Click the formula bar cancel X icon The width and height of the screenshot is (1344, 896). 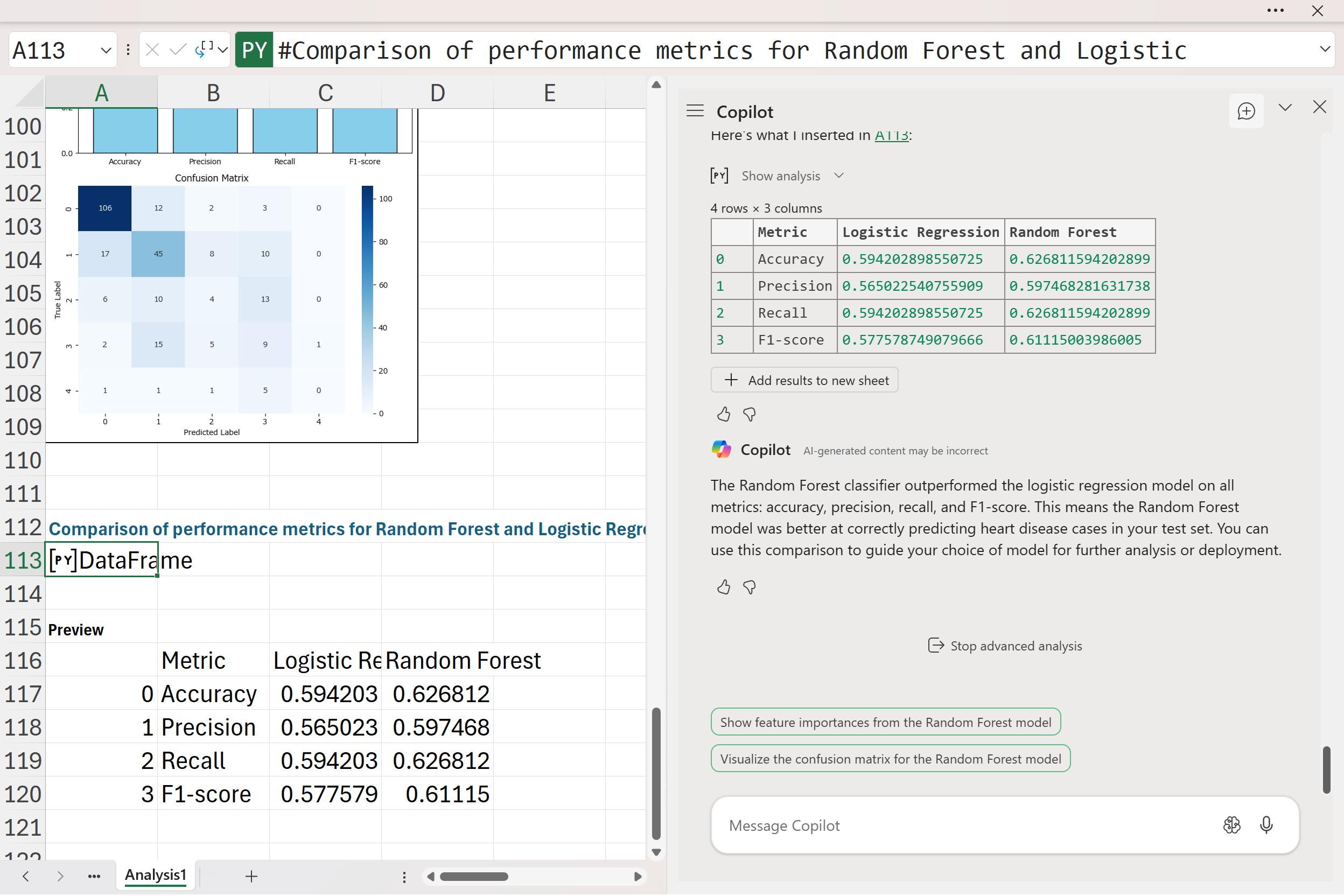click(152, 50)
